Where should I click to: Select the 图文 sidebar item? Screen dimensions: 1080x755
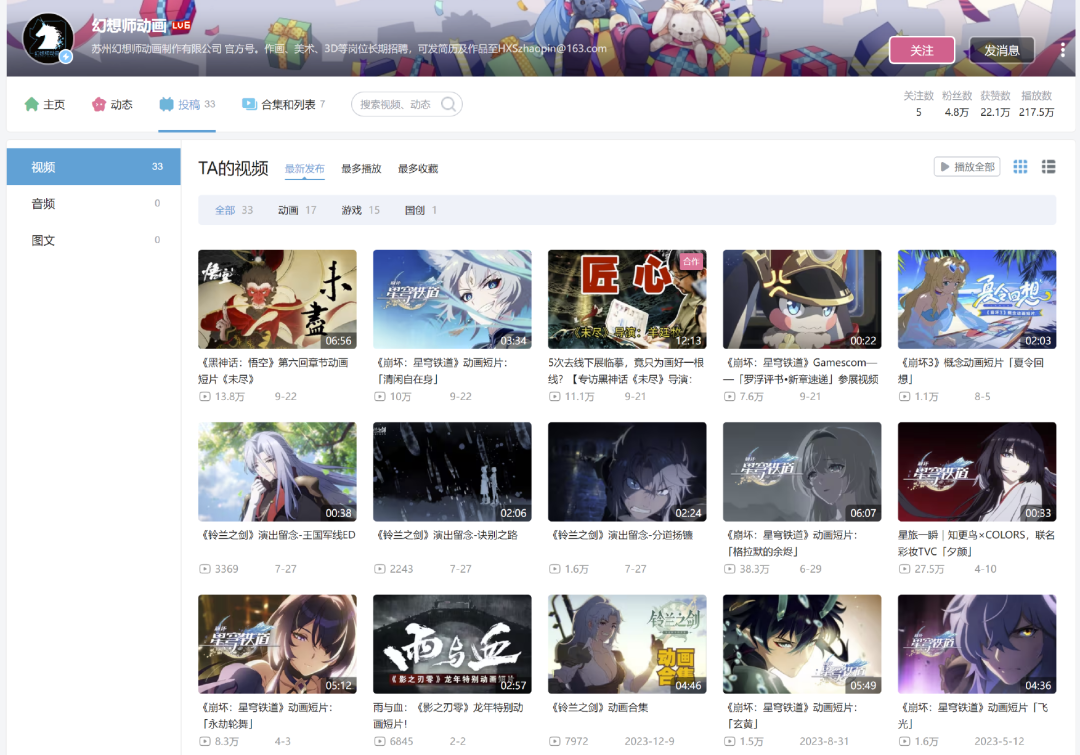[x=94, y=240]
